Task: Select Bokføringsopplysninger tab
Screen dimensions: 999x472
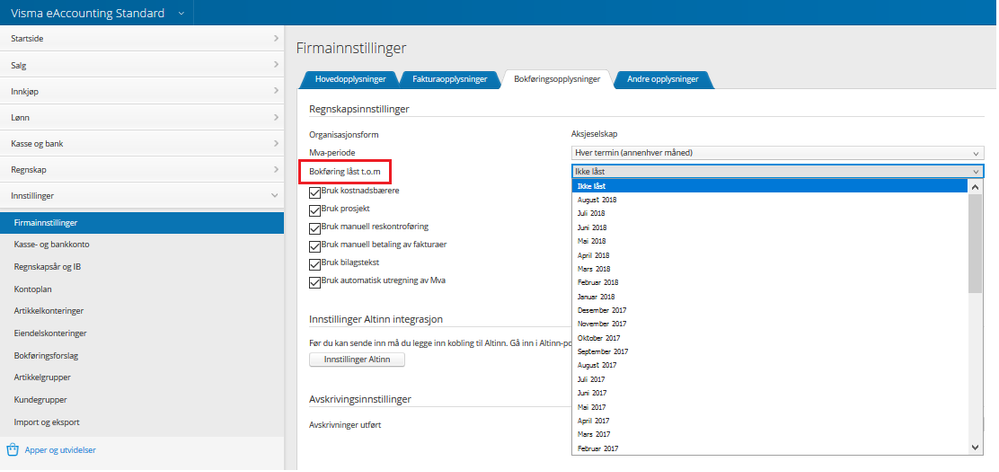Action: [557, 79]
